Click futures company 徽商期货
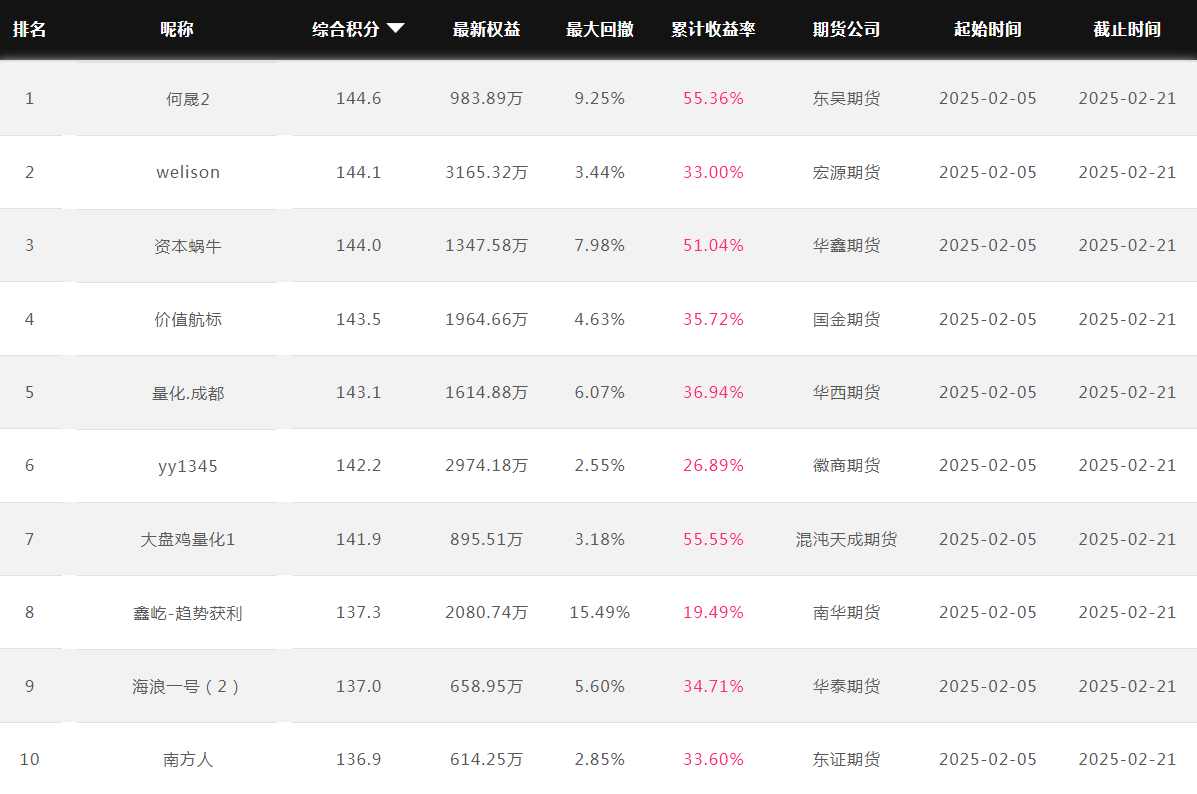The height and width of the screenshot is (794, 1197). pos(847,466)
